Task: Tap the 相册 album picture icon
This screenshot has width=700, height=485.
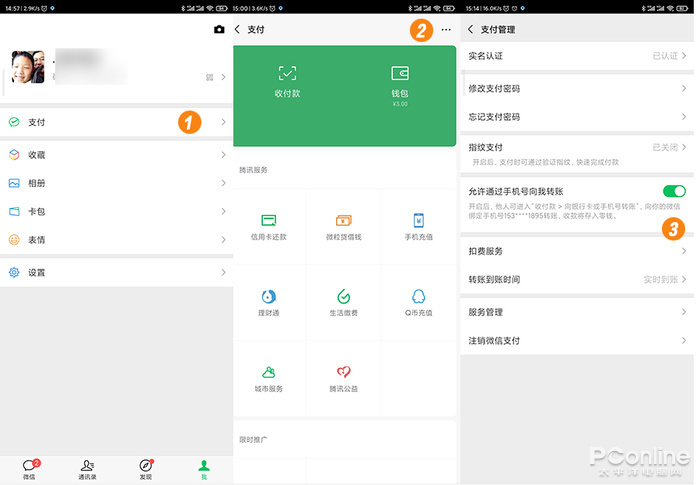Action: [14, 183]
